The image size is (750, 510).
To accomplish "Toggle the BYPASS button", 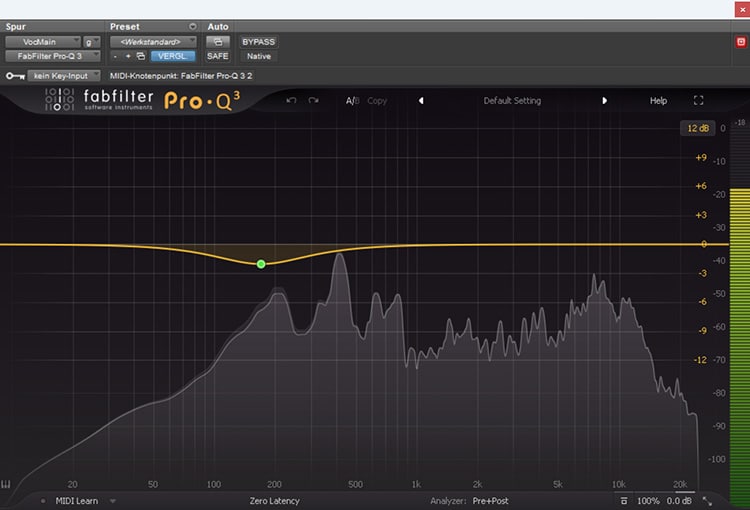I will [x=258, y=42].
